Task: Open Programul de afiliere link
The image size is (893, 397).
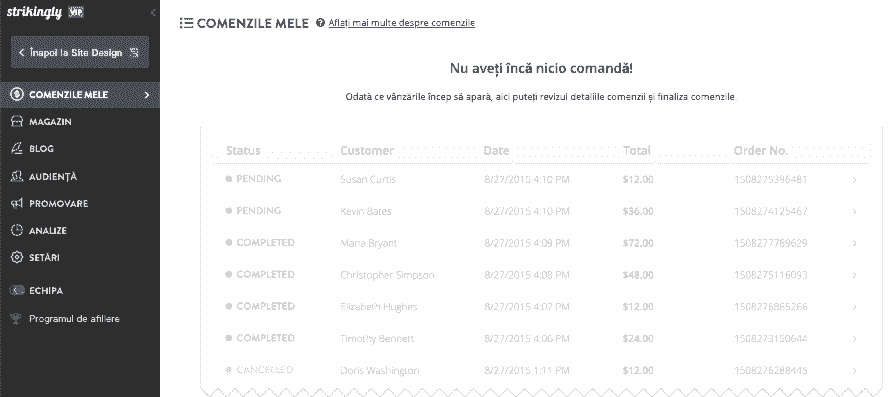Action: coord(75,318)
